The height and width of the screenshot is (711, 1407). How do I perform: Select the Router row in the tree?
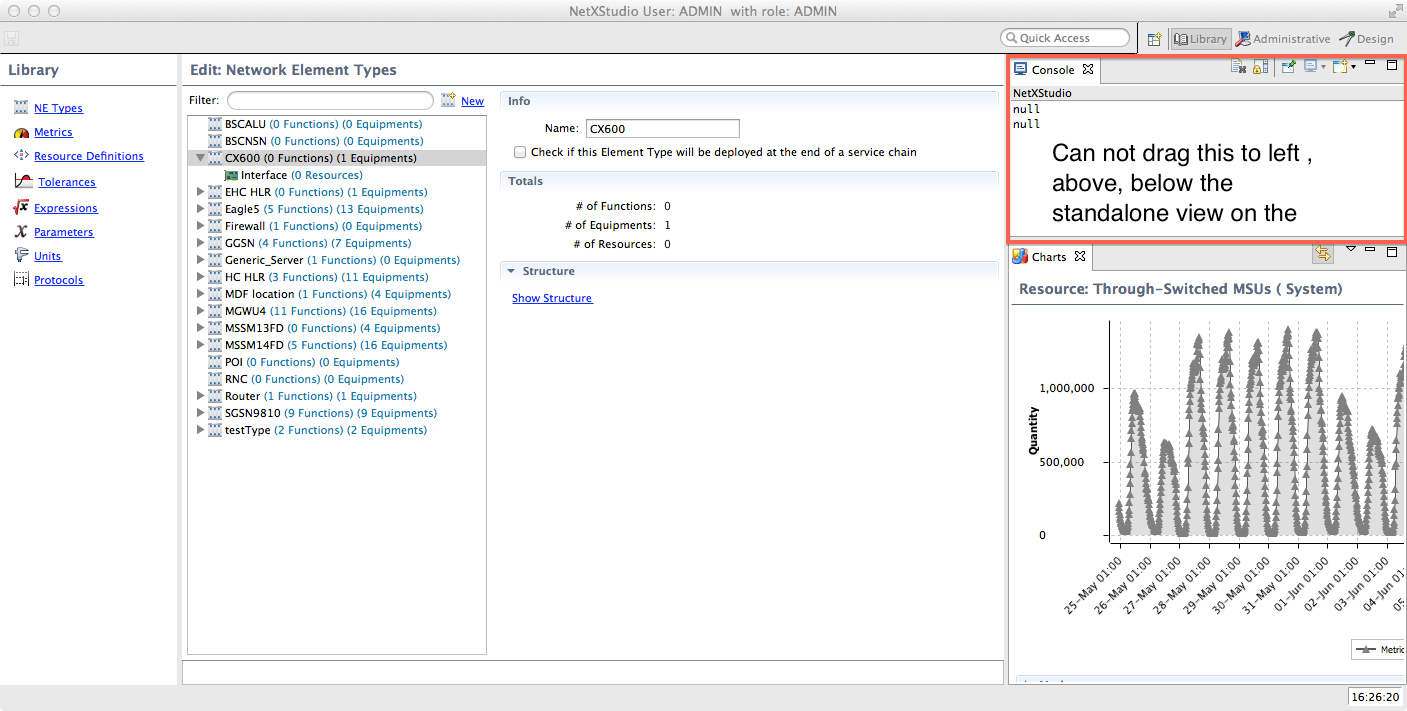[337, 396]
